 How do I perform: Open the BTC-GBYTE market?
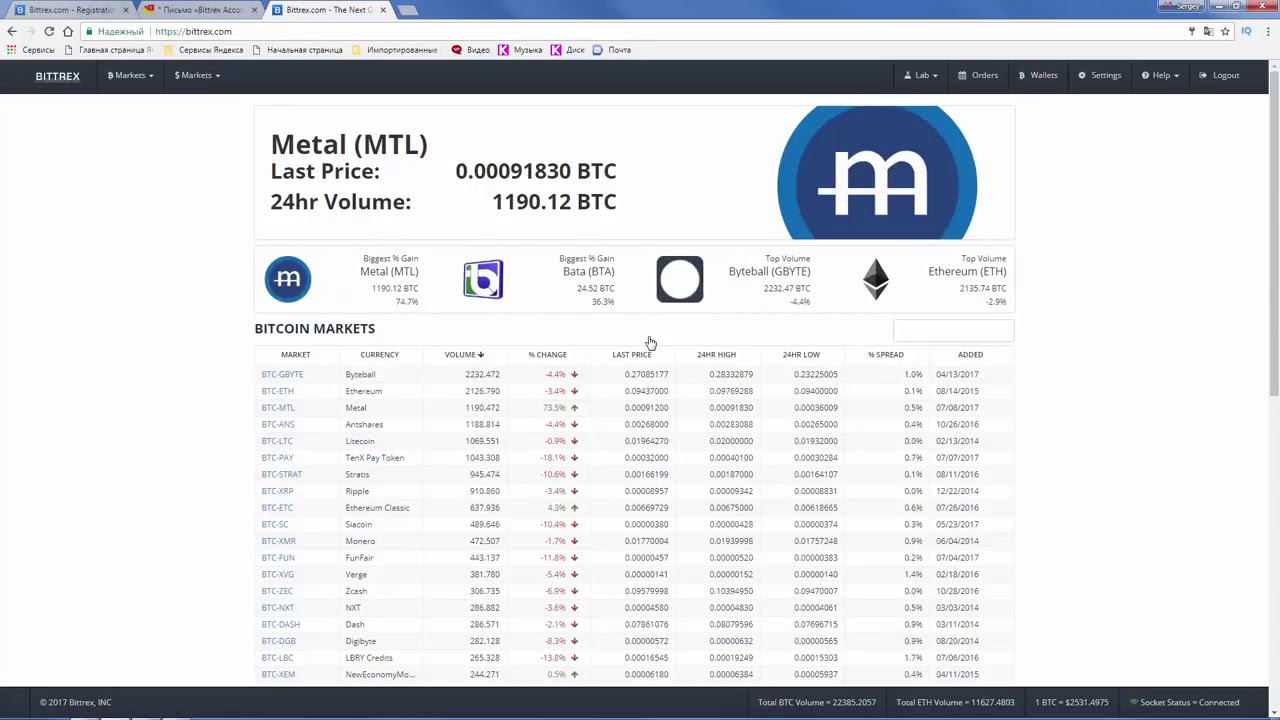tap(282, 374)
